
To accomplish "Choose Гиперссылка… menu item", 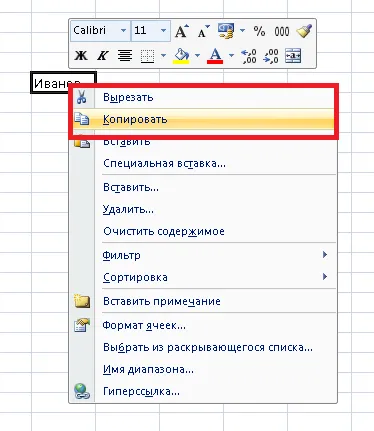I will click(203, 391).
